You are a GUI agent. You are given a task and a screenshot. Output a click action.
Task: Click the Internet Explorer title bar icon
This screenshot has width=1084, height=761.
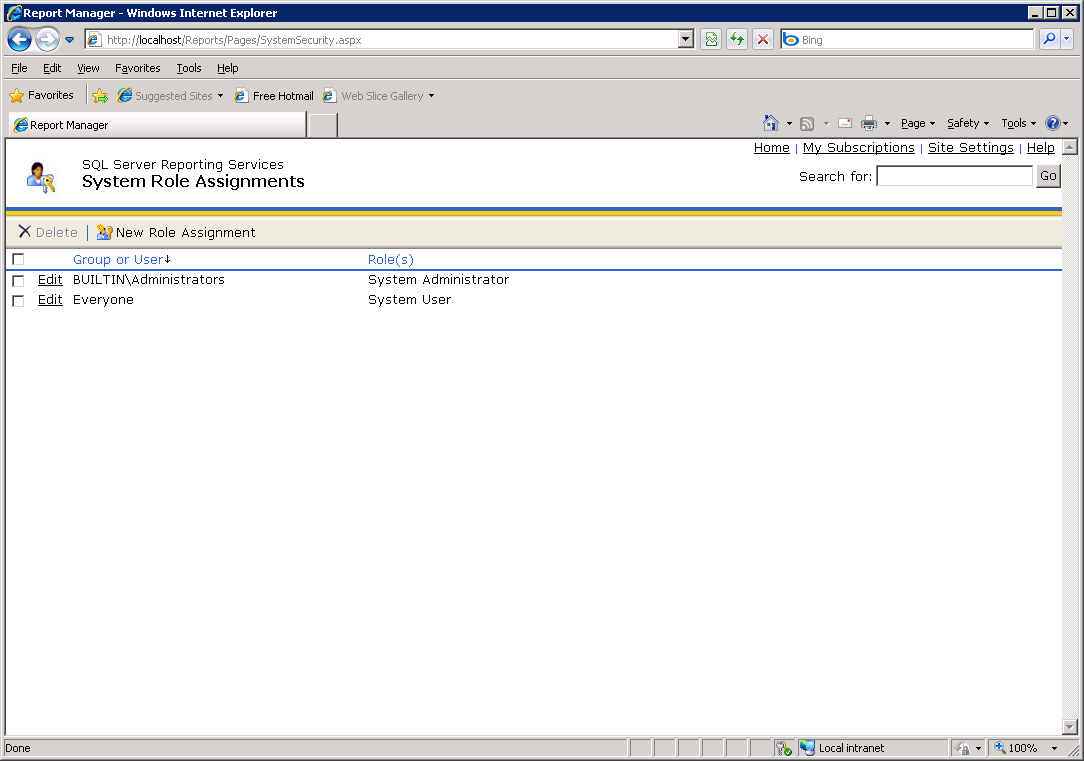click(13, 12)
